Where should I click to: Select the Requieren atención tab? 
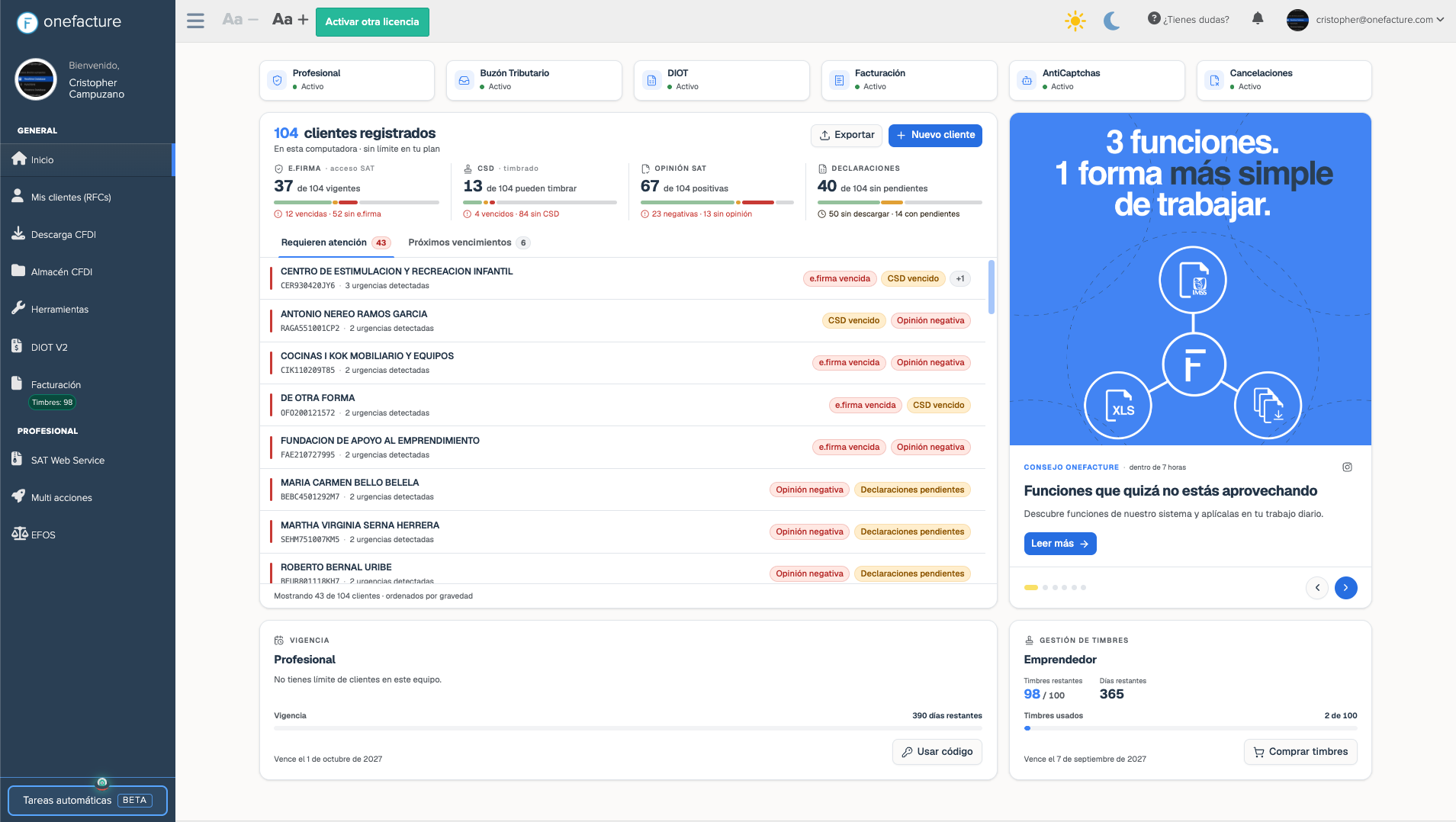[x=336, y=242]
